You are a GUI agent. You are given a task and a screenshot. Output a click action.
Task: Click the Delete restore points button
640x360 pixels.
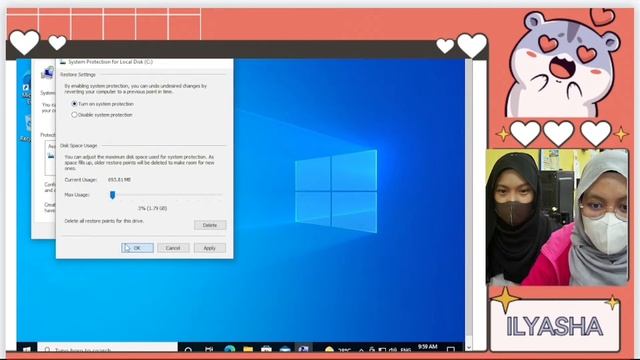[210, 225]
